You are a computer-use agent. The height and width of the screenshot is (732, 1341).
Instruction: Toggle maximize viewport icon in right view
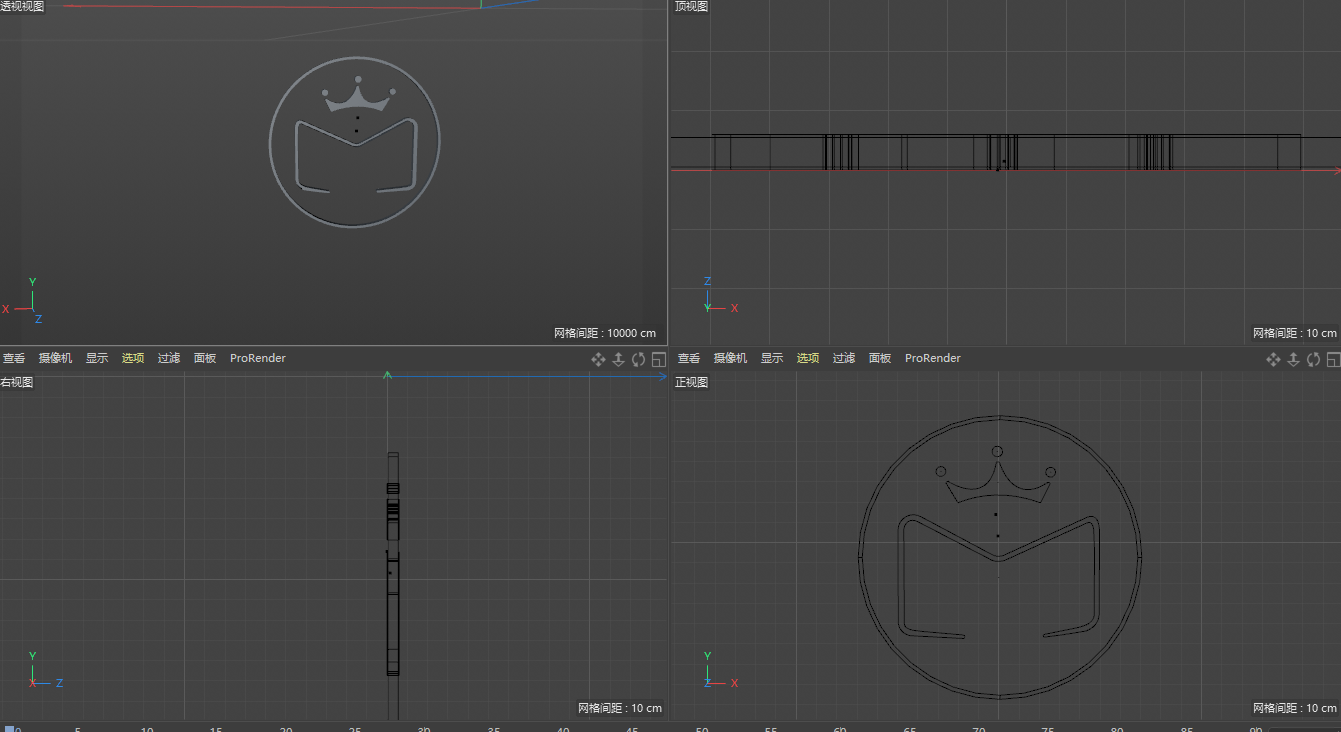(x=658, y=359)
